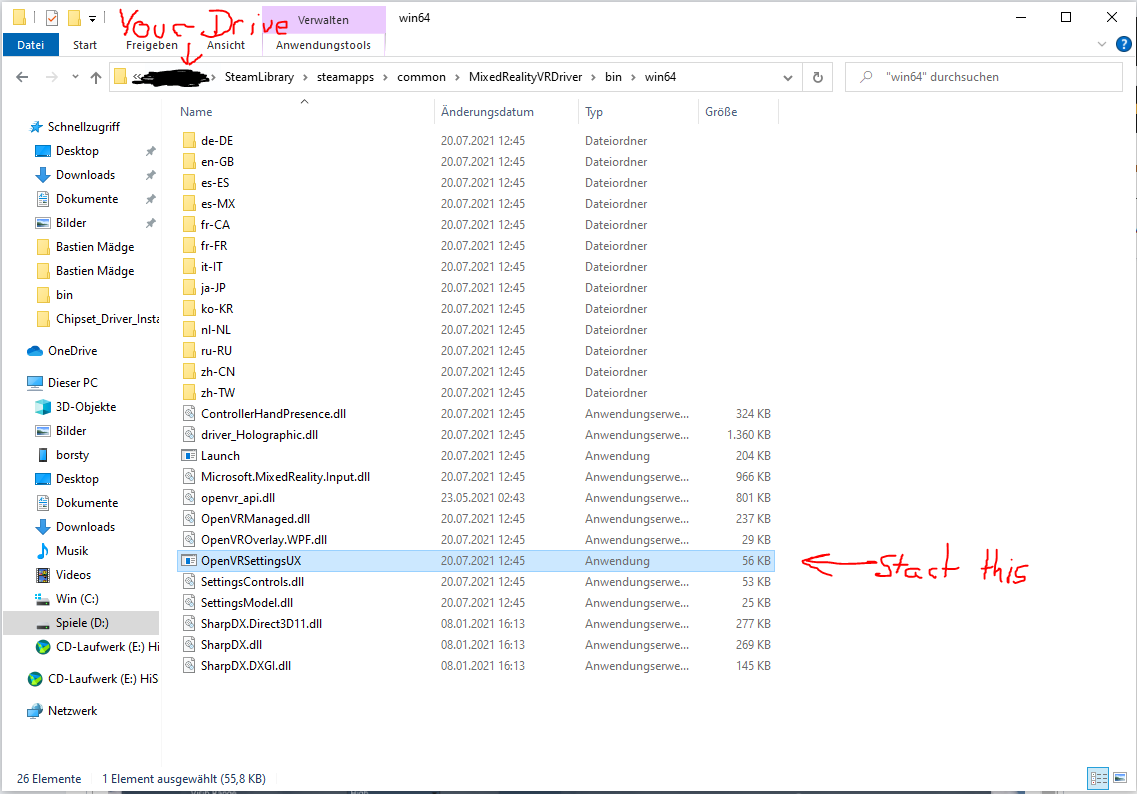
Task: Open the Datei ribbon tab
Action: (30, 45)
